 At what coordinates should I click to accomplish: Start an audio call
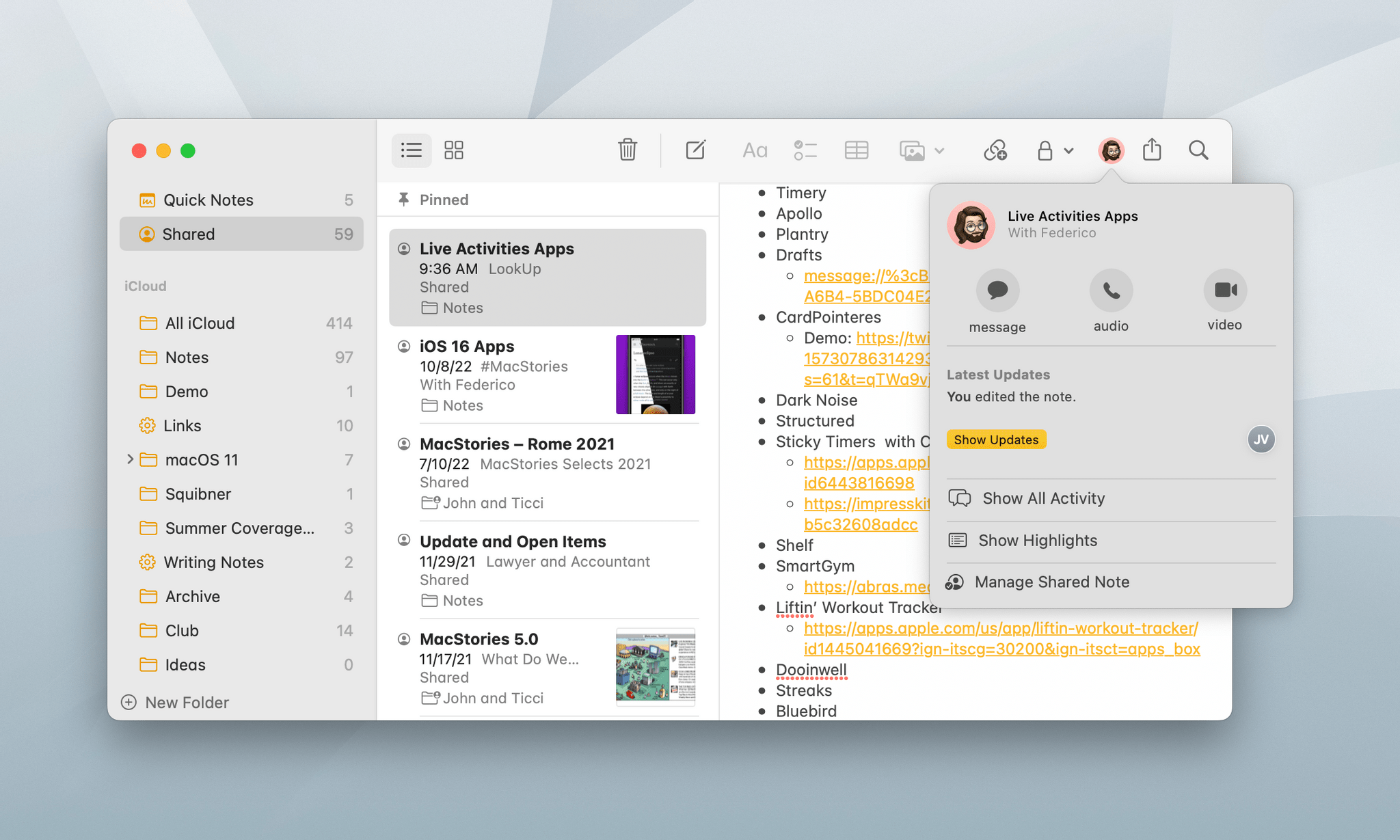point(1111,290)
